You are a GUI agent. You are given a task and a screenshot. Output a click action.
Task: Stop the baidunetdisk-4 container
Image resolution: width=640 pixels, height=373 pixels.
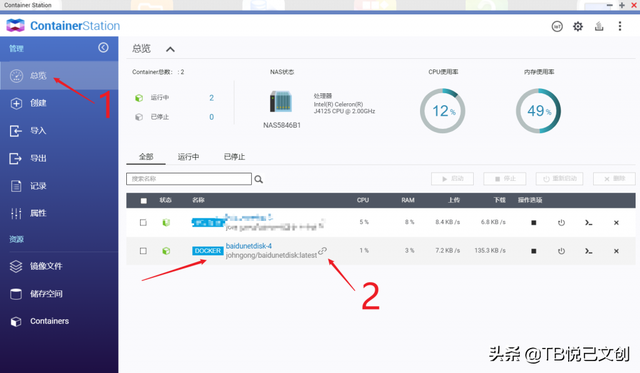[x=533, y=251]
